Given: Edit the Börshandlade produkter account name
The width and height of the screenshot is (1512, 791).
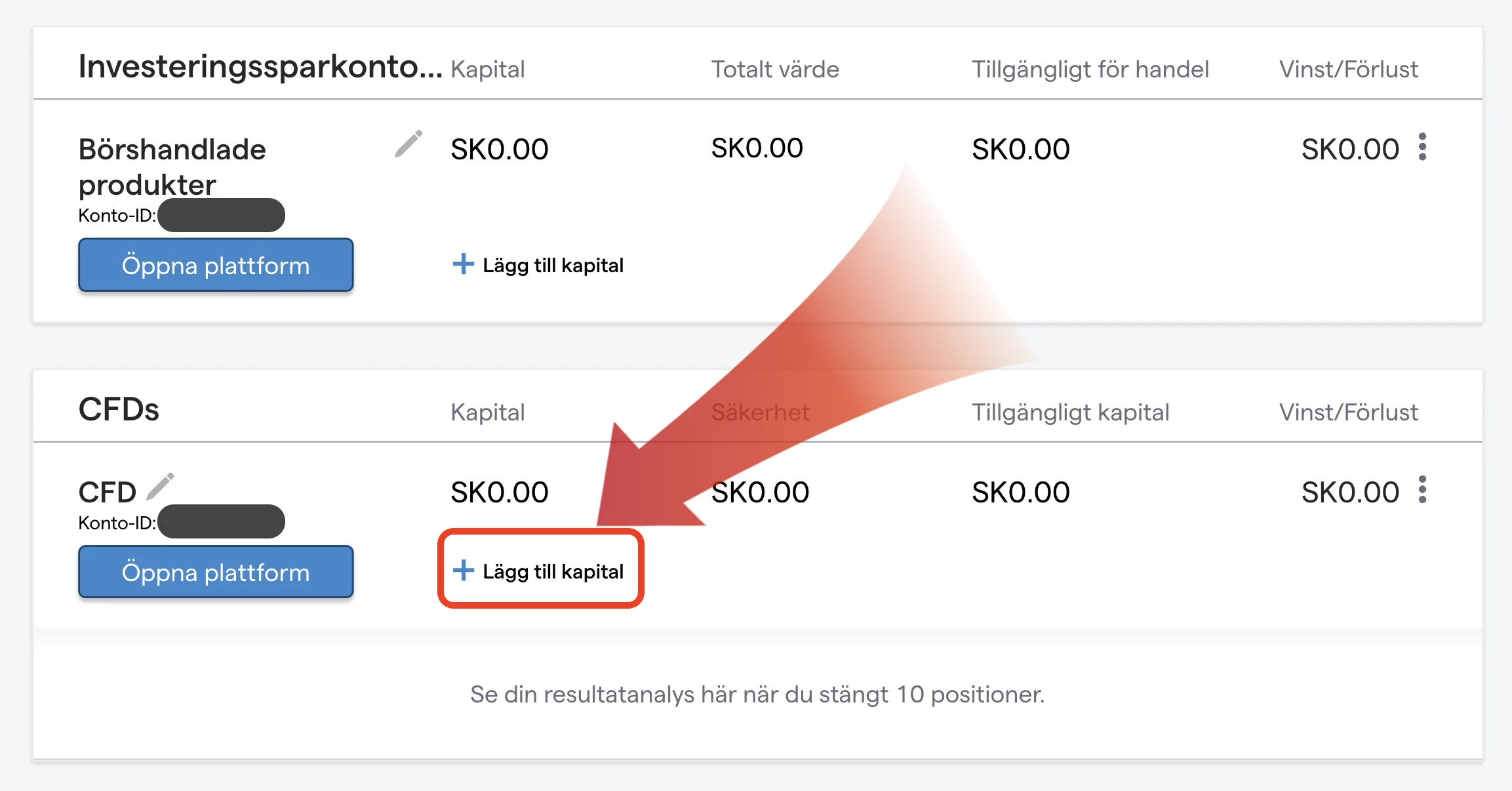Looking at the screenshot, I should 408,144.
